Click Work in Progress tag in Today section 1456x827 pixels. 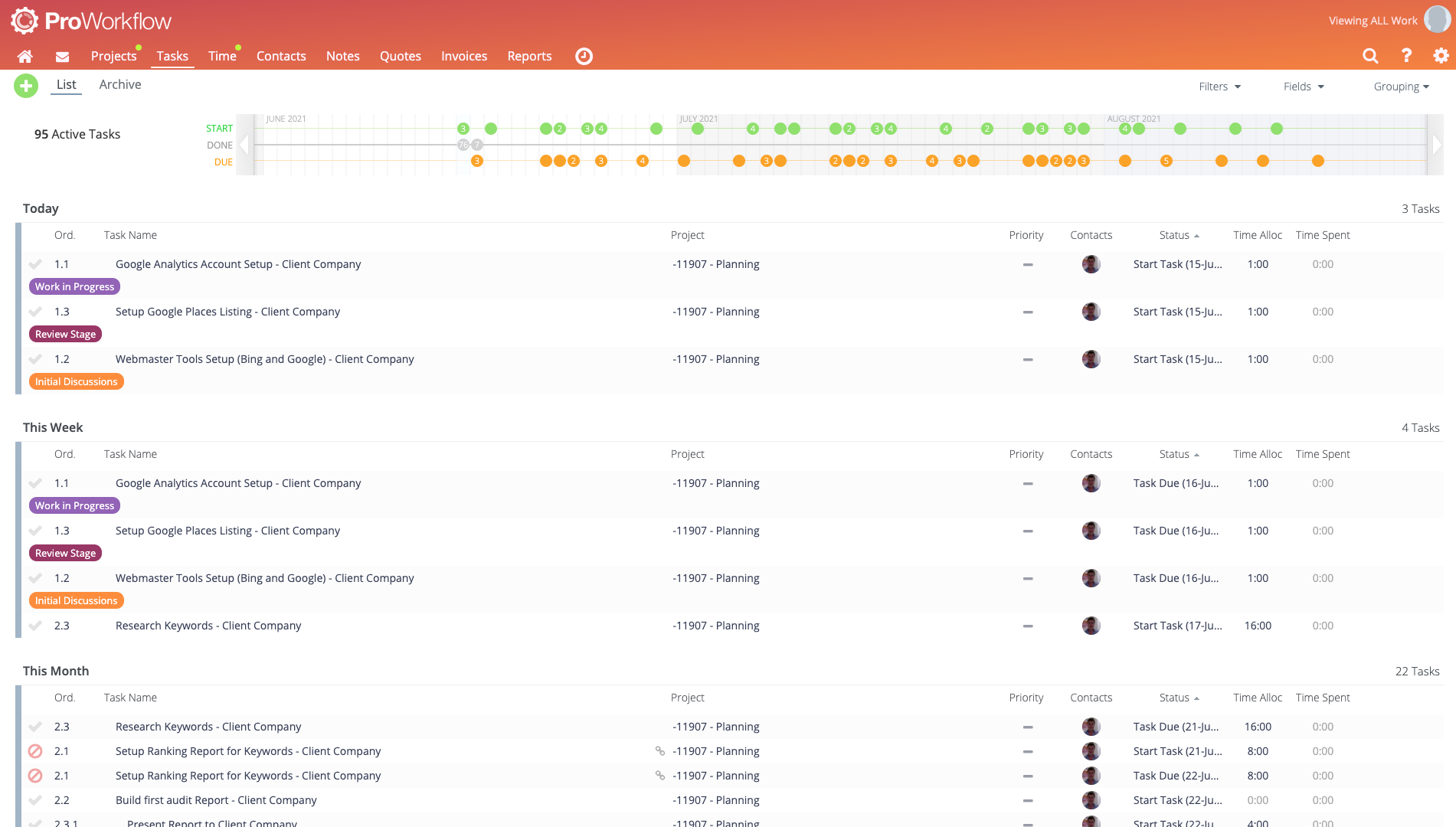[74, 286]
